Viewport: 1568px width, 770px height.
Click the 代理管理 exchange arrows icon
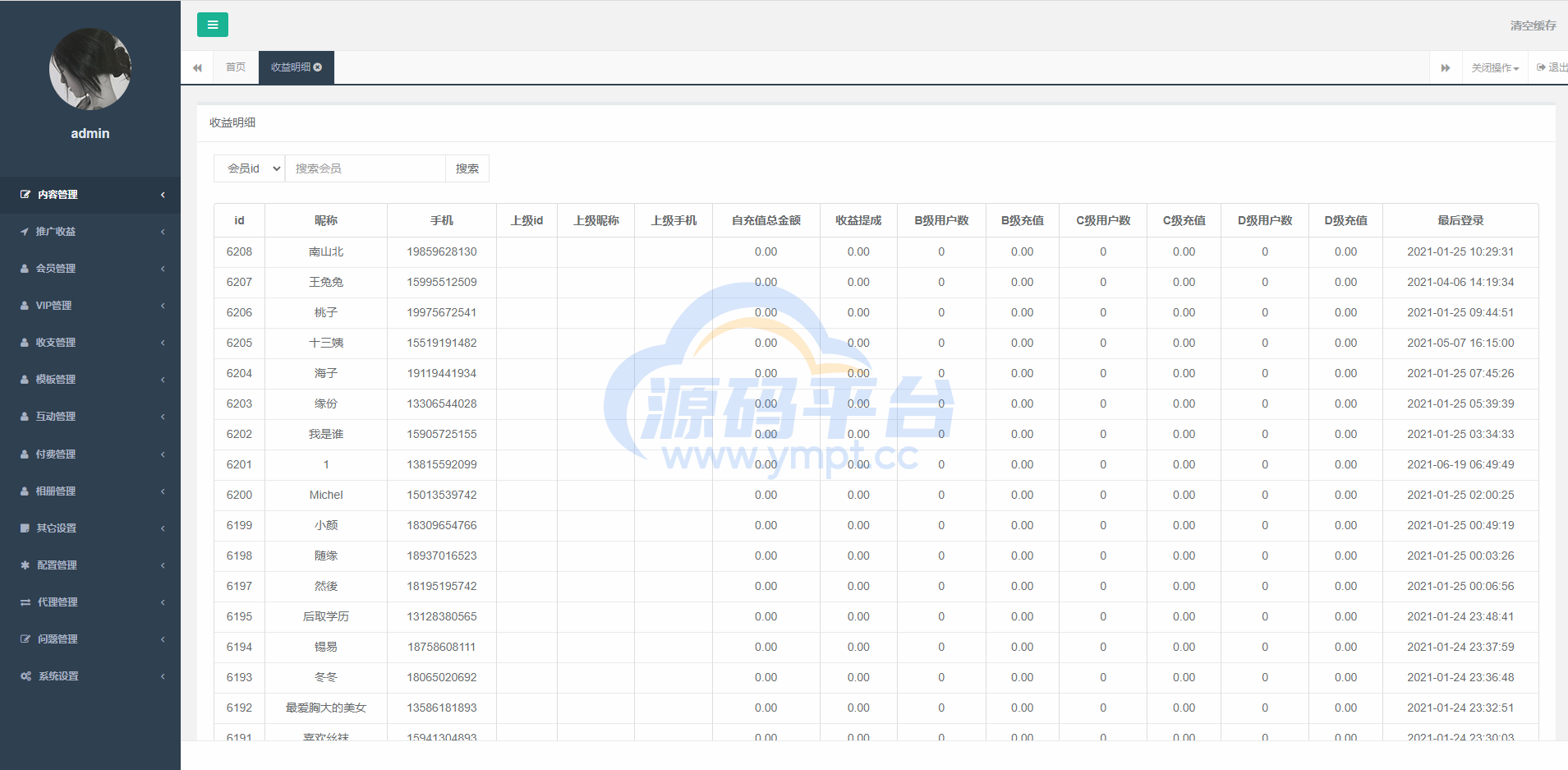pos(25,602)
